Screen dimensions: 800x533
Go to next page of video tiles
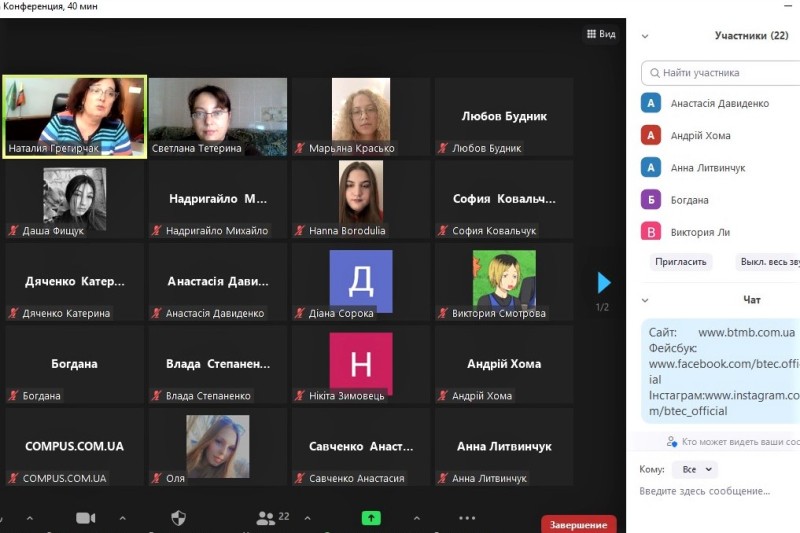pyautogui.click(x=604, y=282)
